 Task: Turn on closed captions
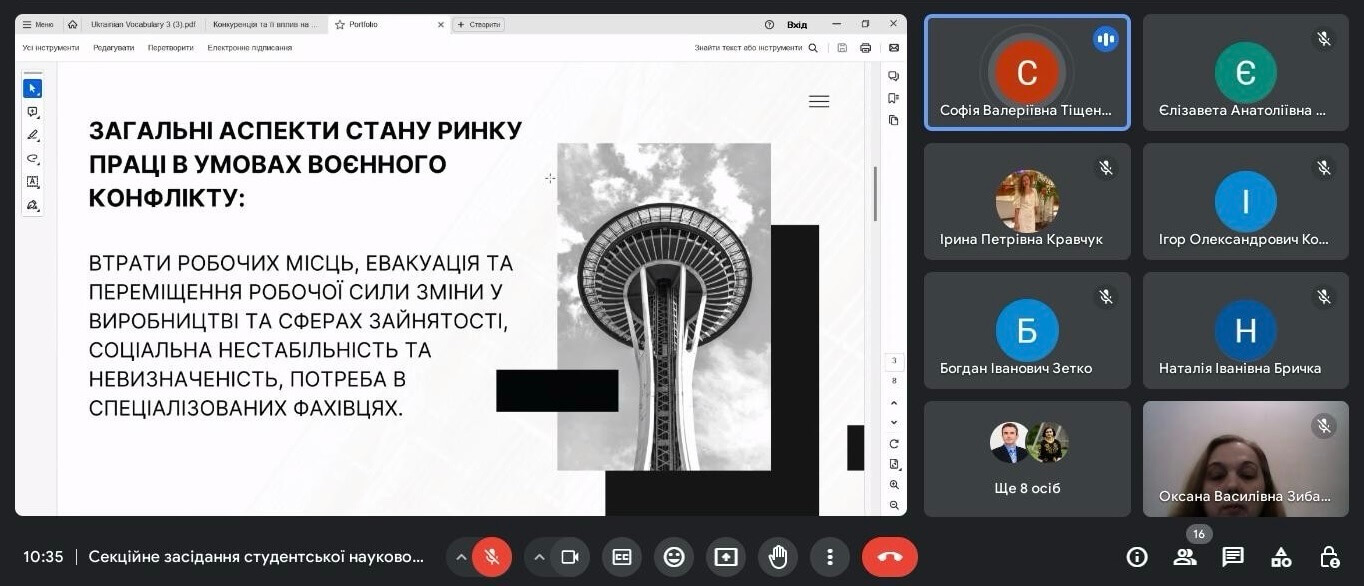622,557
